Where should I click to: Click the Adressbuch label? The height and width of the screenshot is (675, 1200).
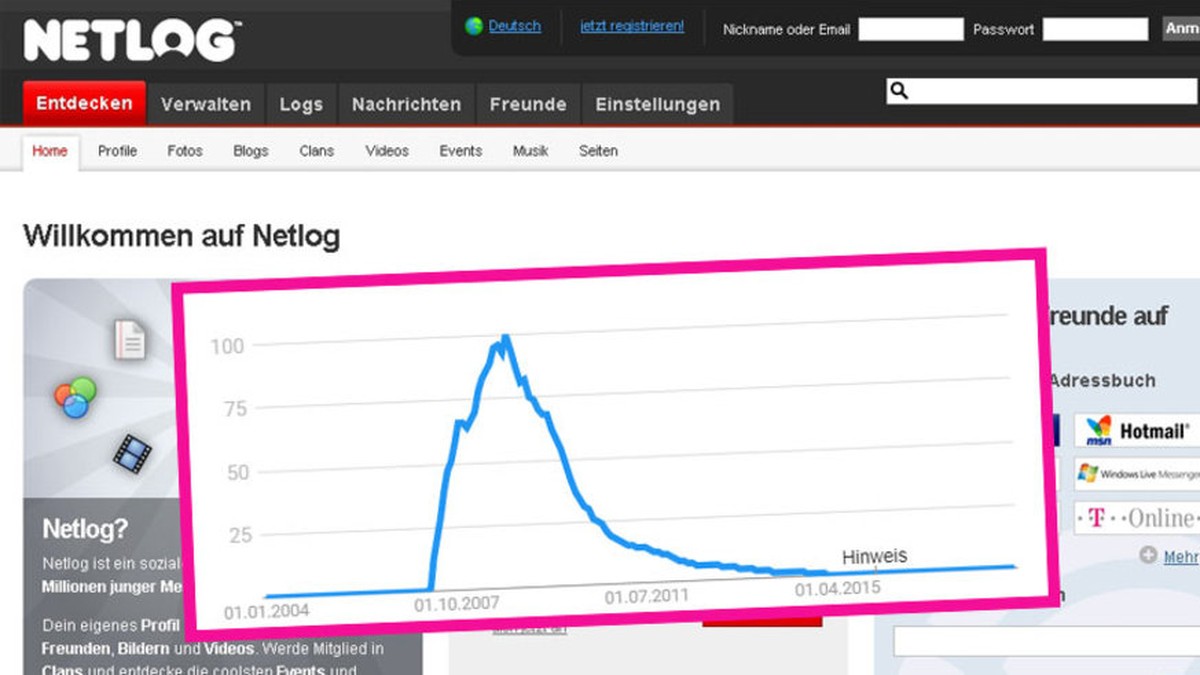(1102, 381)
